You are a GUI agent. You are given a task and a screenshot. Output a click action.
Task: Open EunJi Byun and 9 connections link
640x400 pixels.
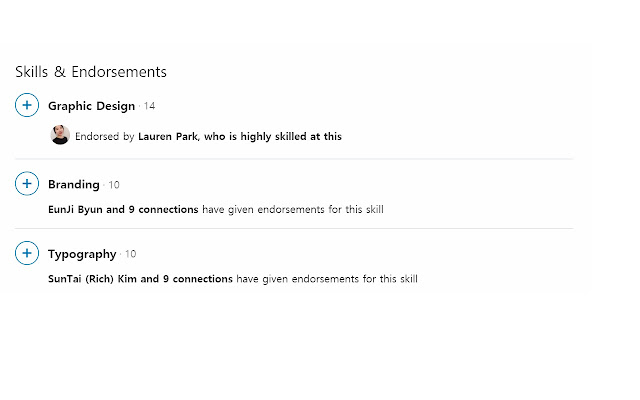[123, 210]
